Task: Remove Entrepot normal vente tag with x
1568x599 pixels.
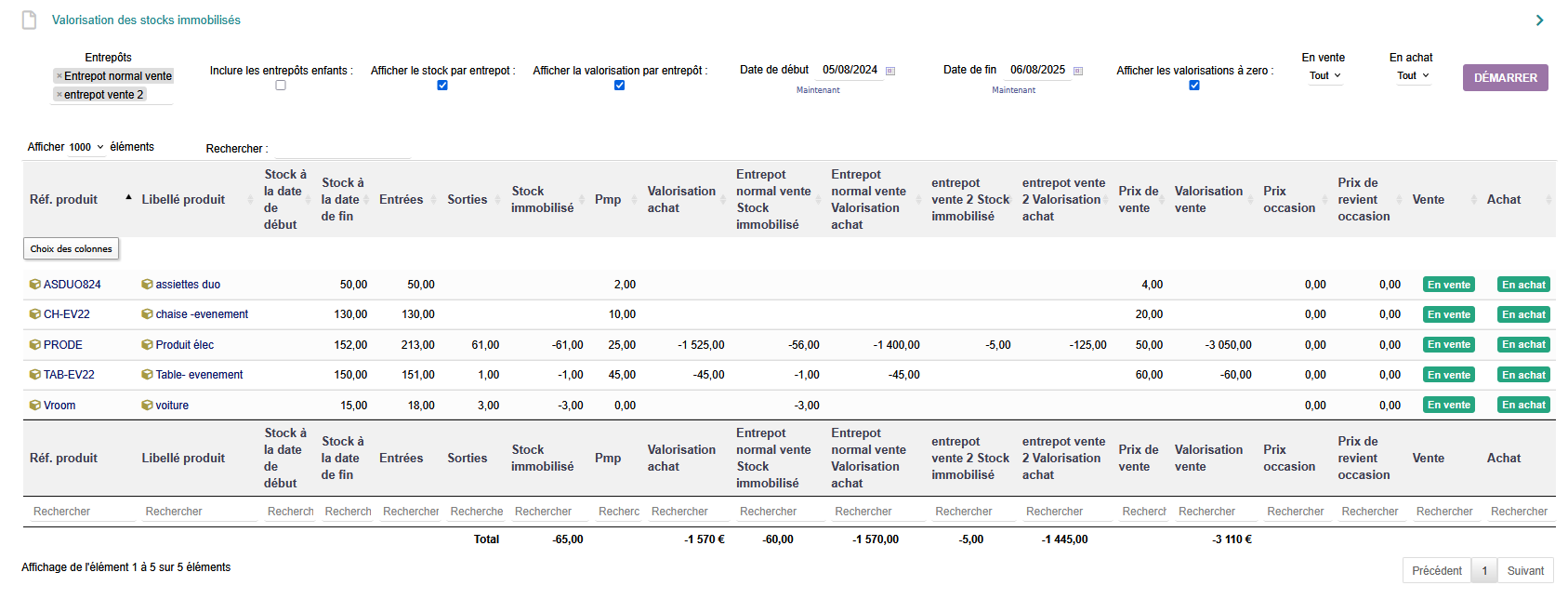Action: [x=59, y=76]
